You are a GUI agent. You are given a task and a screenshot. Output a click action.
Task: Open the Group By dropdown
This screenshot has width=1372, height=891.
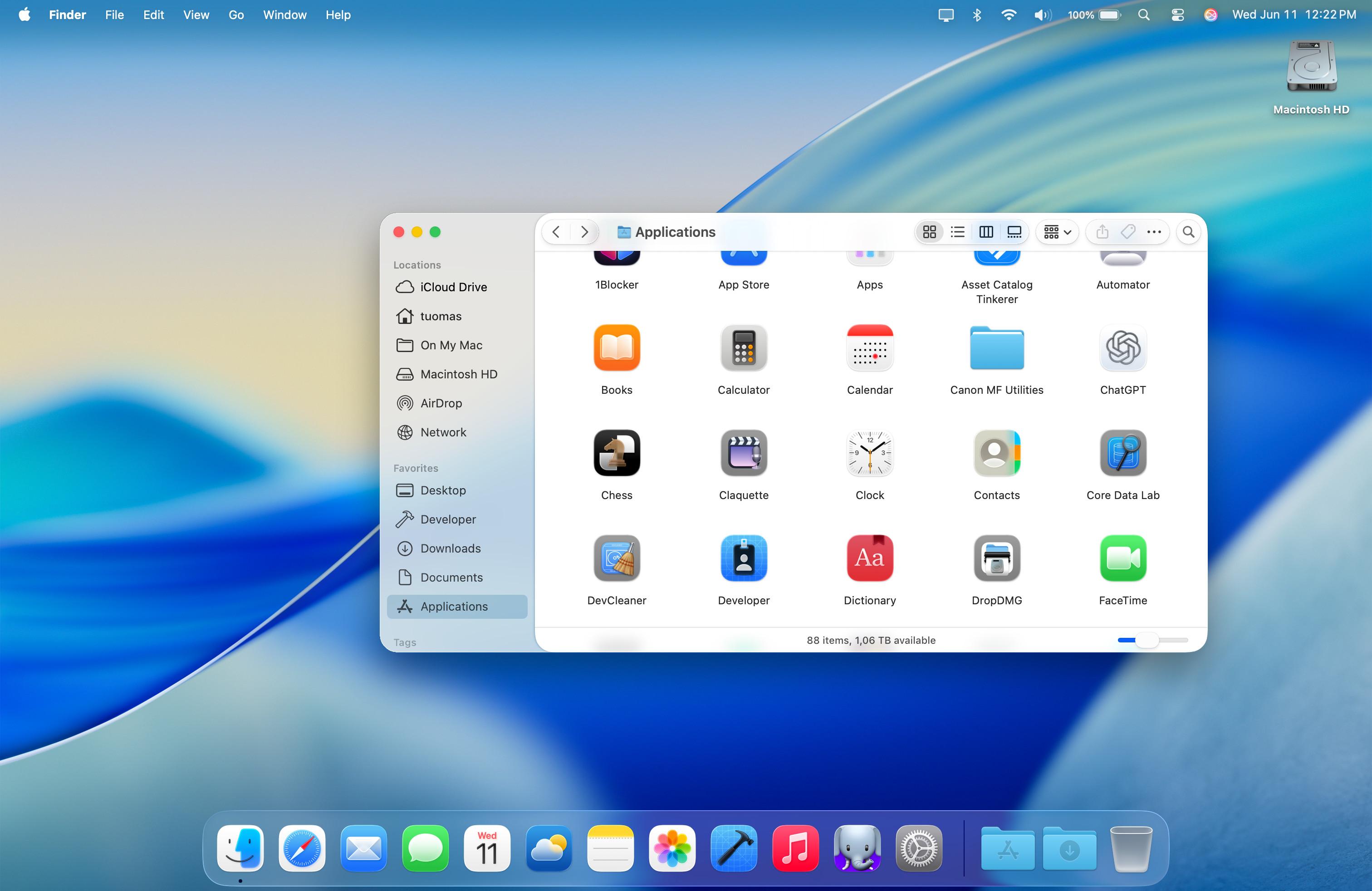(x=1057, y=232)
